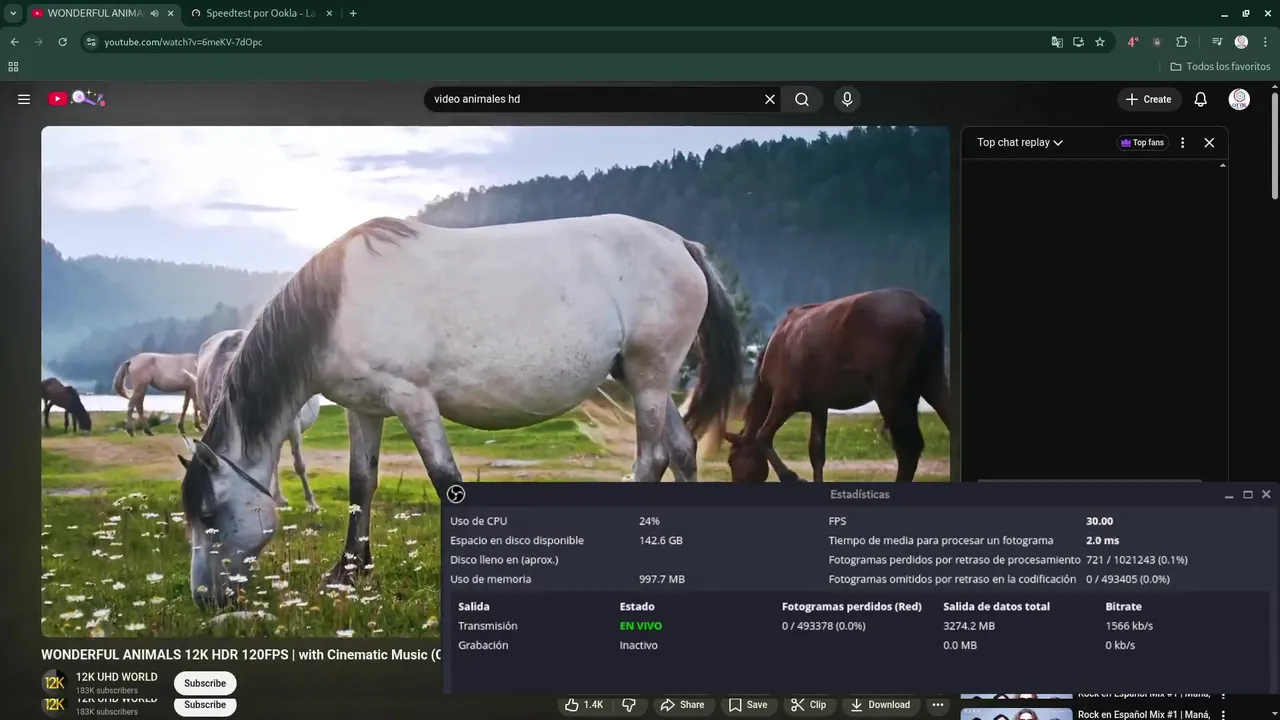Open Chrome profile avatar

1241,42
